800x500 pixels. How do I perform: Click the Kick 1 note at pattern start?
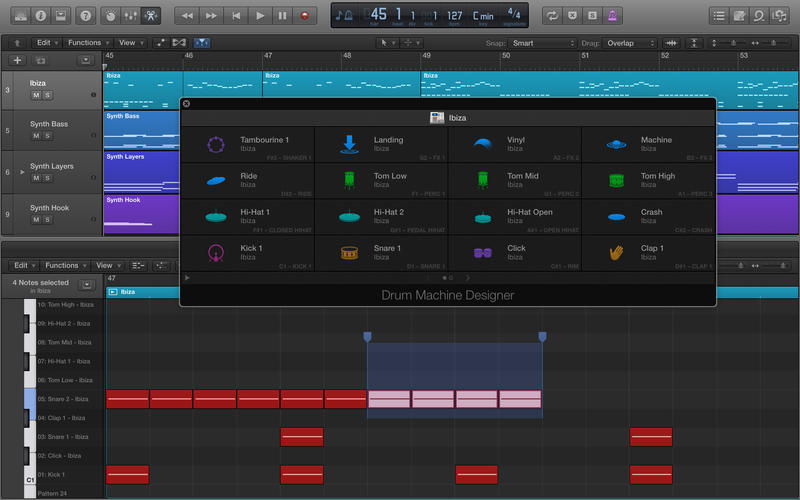(x=127, y=474)
